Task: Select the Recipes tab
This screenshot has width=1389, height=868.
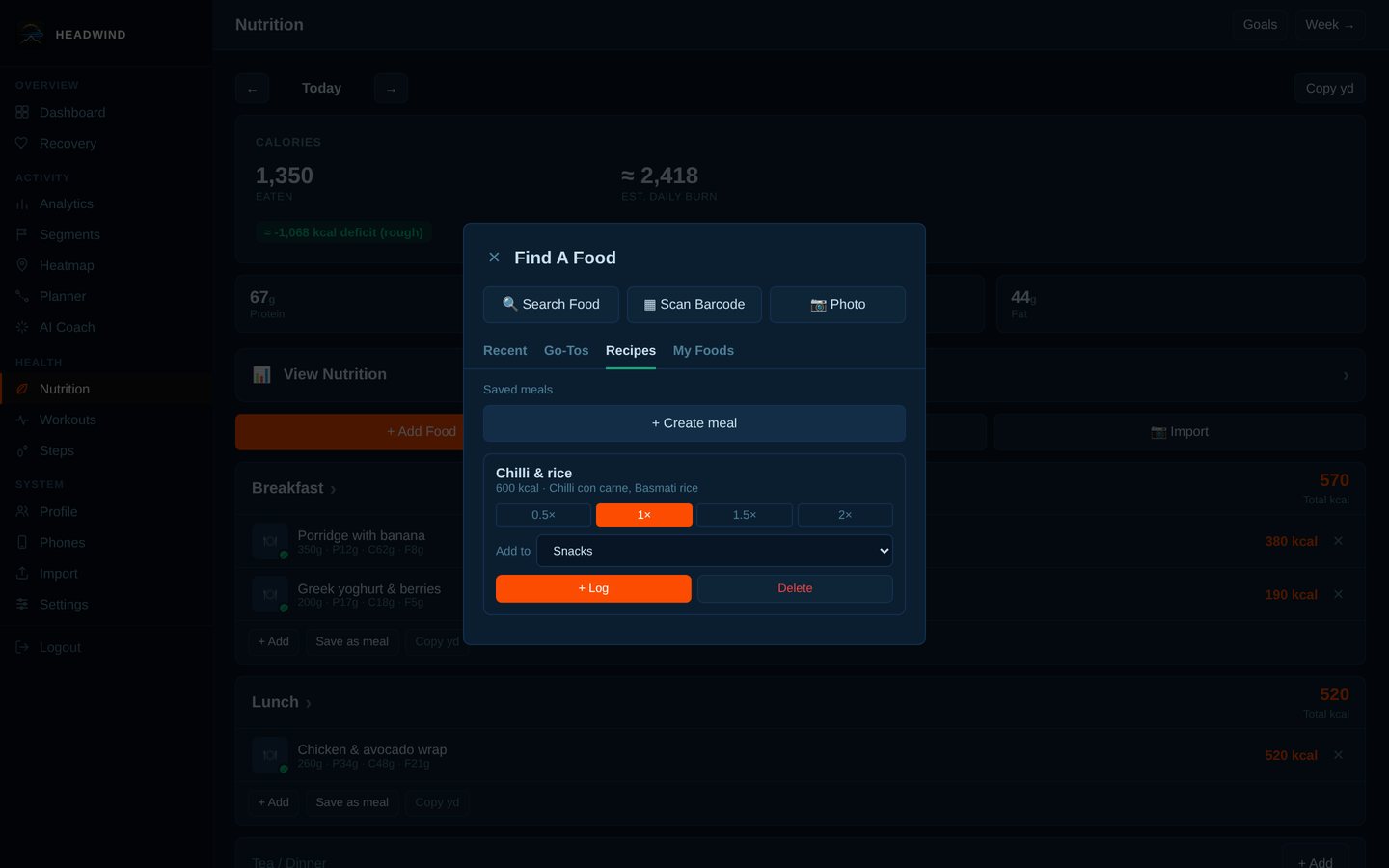Action: [x=631, y=350]
